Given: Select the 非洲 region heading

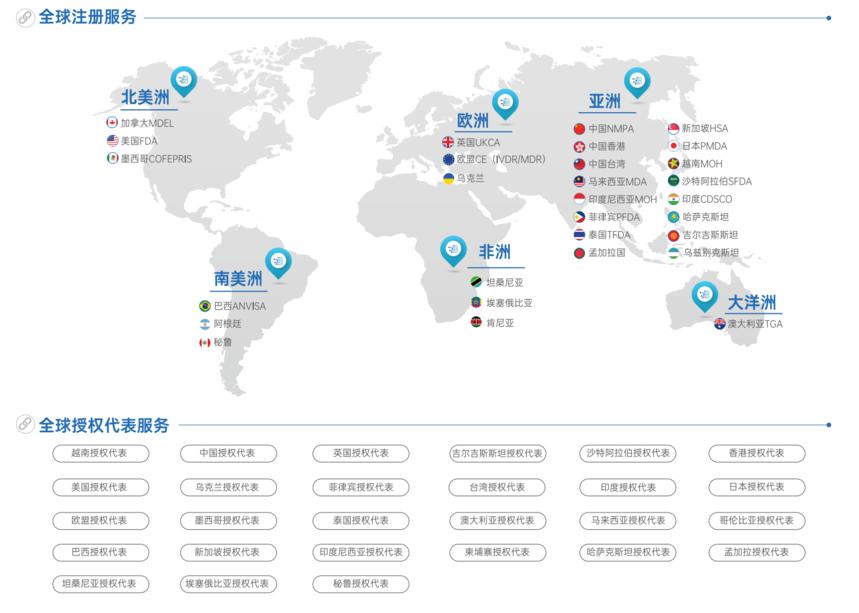Looking at the screenshot, I should click(495, 252).
